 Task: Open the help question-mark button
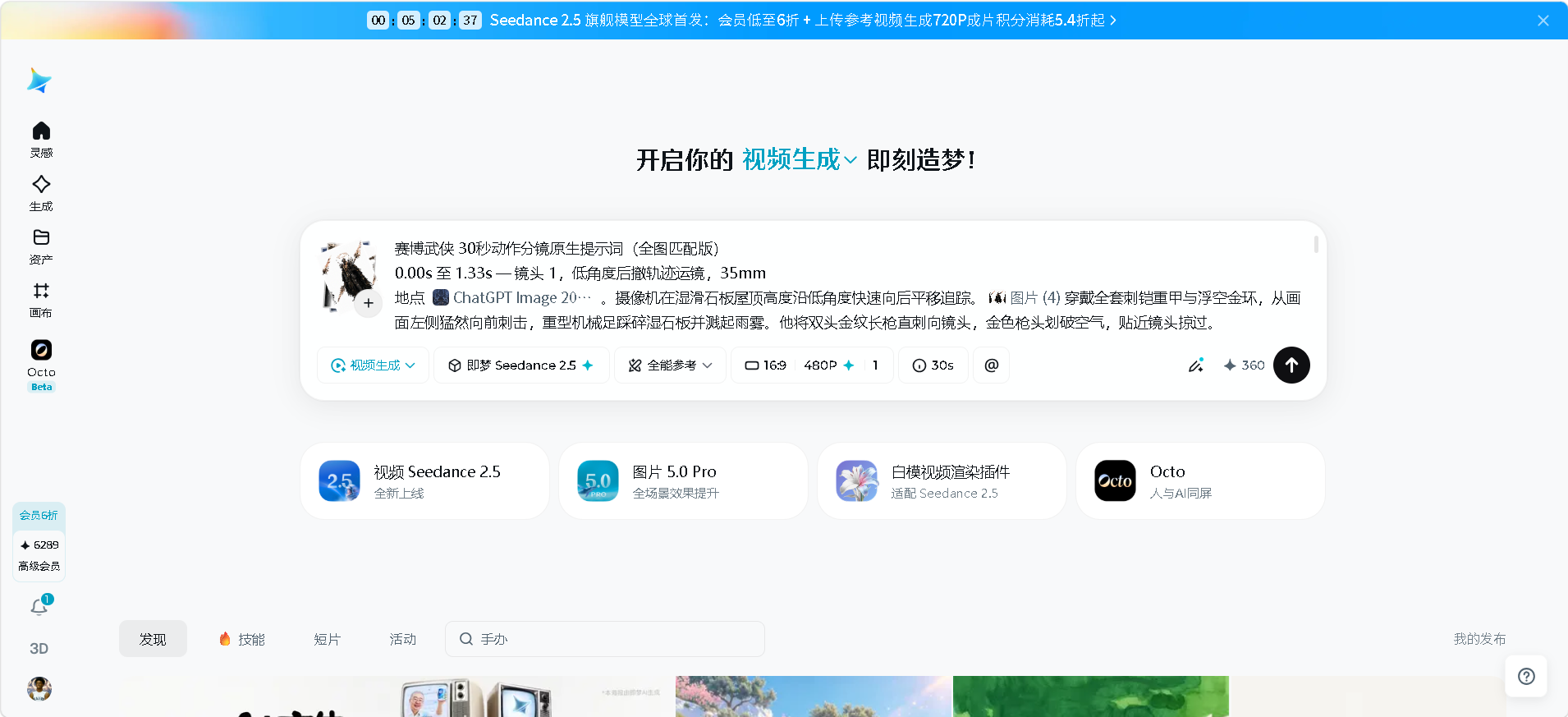coord(1526,676)
